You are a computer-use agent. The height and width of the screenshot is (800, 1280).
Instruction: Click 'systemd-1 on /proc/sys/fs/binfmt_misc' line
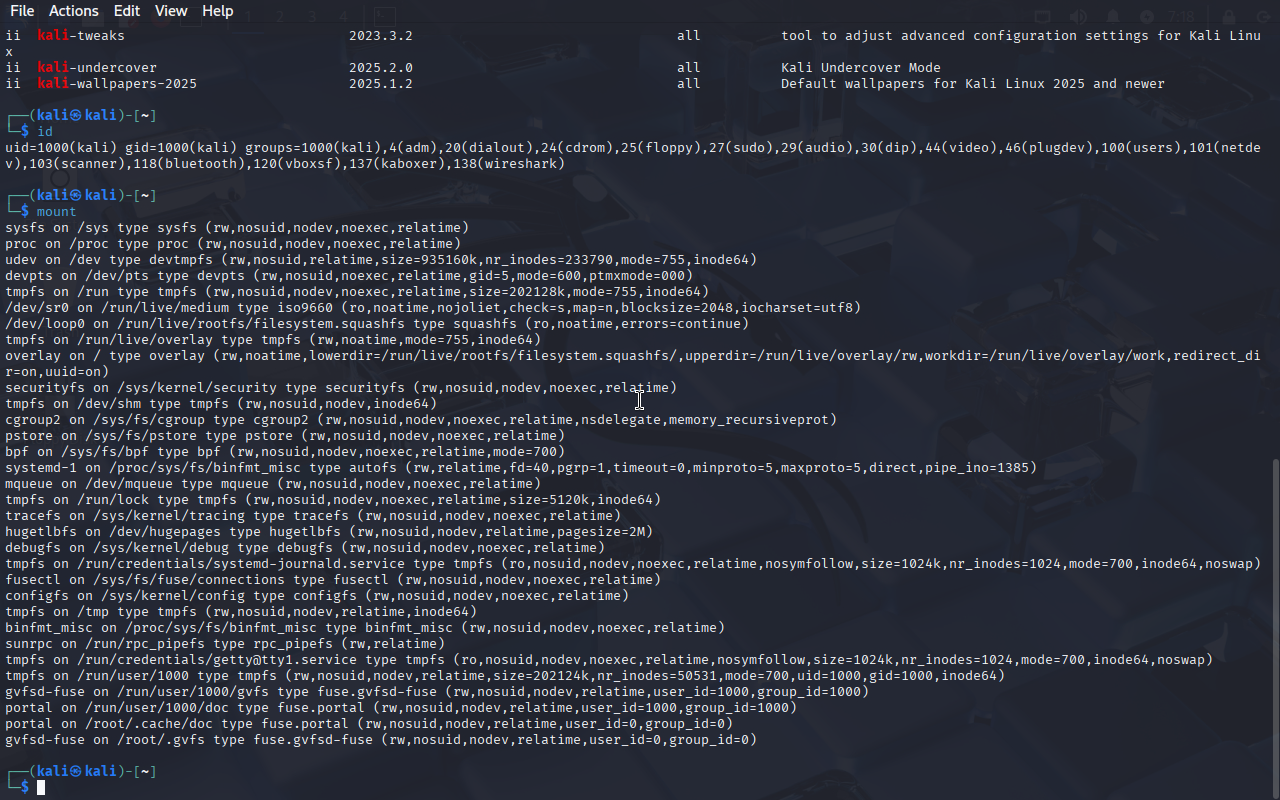[521, 467]
